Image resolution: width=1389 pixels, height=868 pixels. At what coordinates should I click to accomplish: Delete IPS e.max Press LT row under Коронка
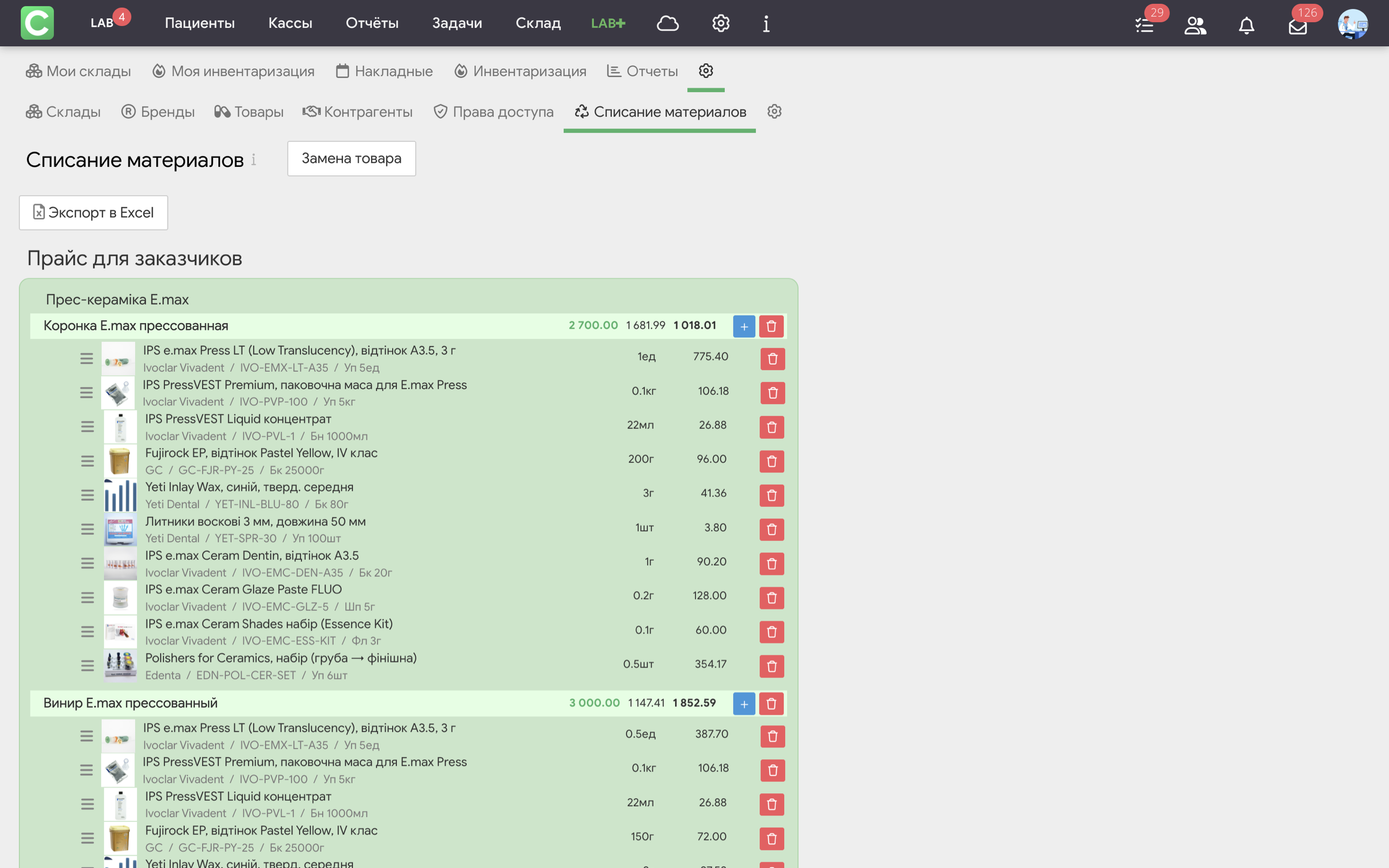(x=773, y=359)
